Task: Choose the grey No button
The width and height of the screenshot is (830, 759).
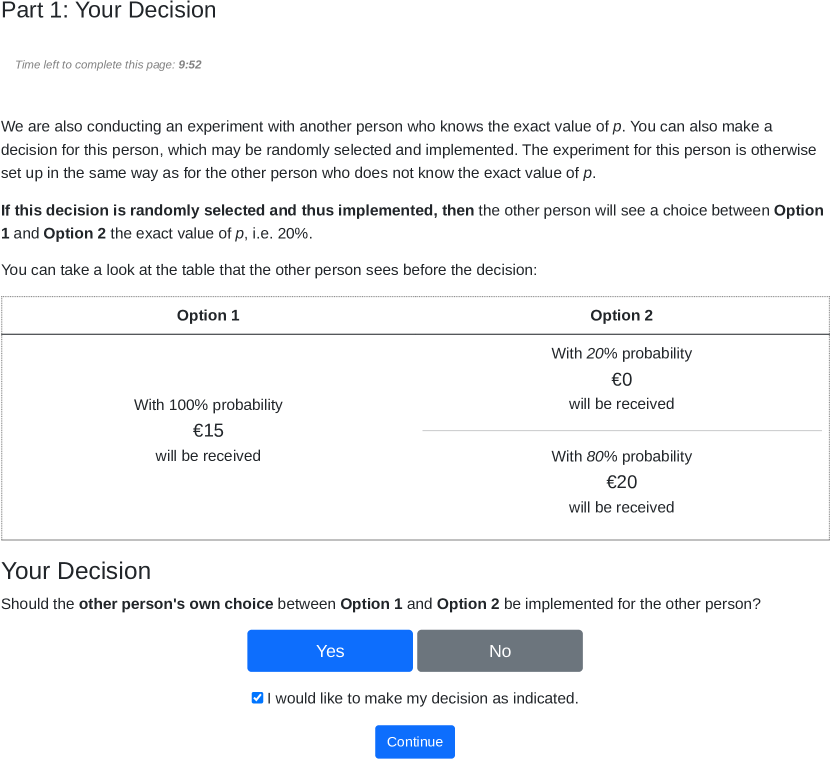Action: pyautogui.click(x=500, y=651)
